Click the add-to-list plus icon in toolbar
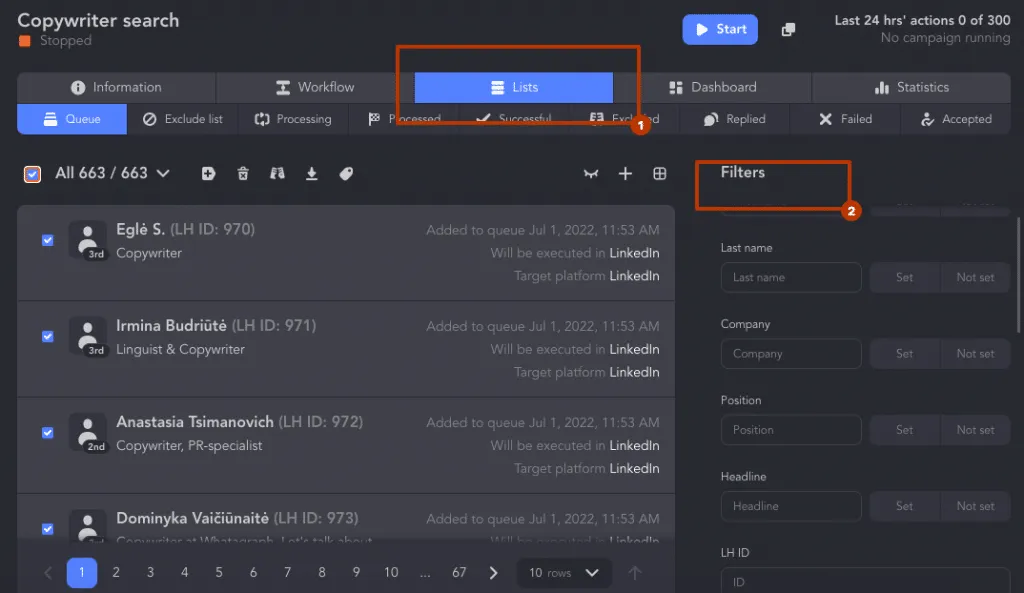The image size is (1024, 593). (208, 173)
